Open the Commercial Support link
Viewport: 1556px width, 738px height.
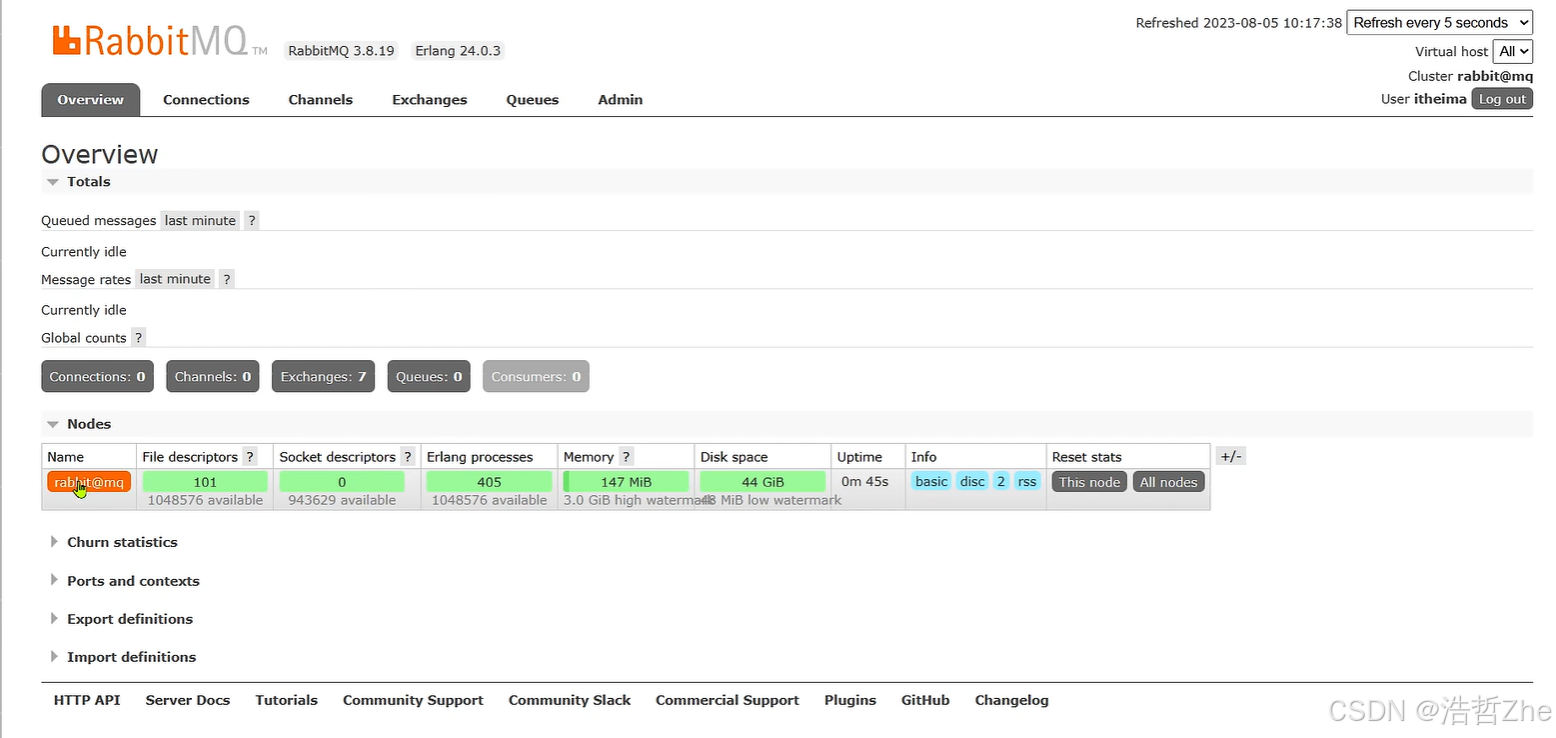727,700
